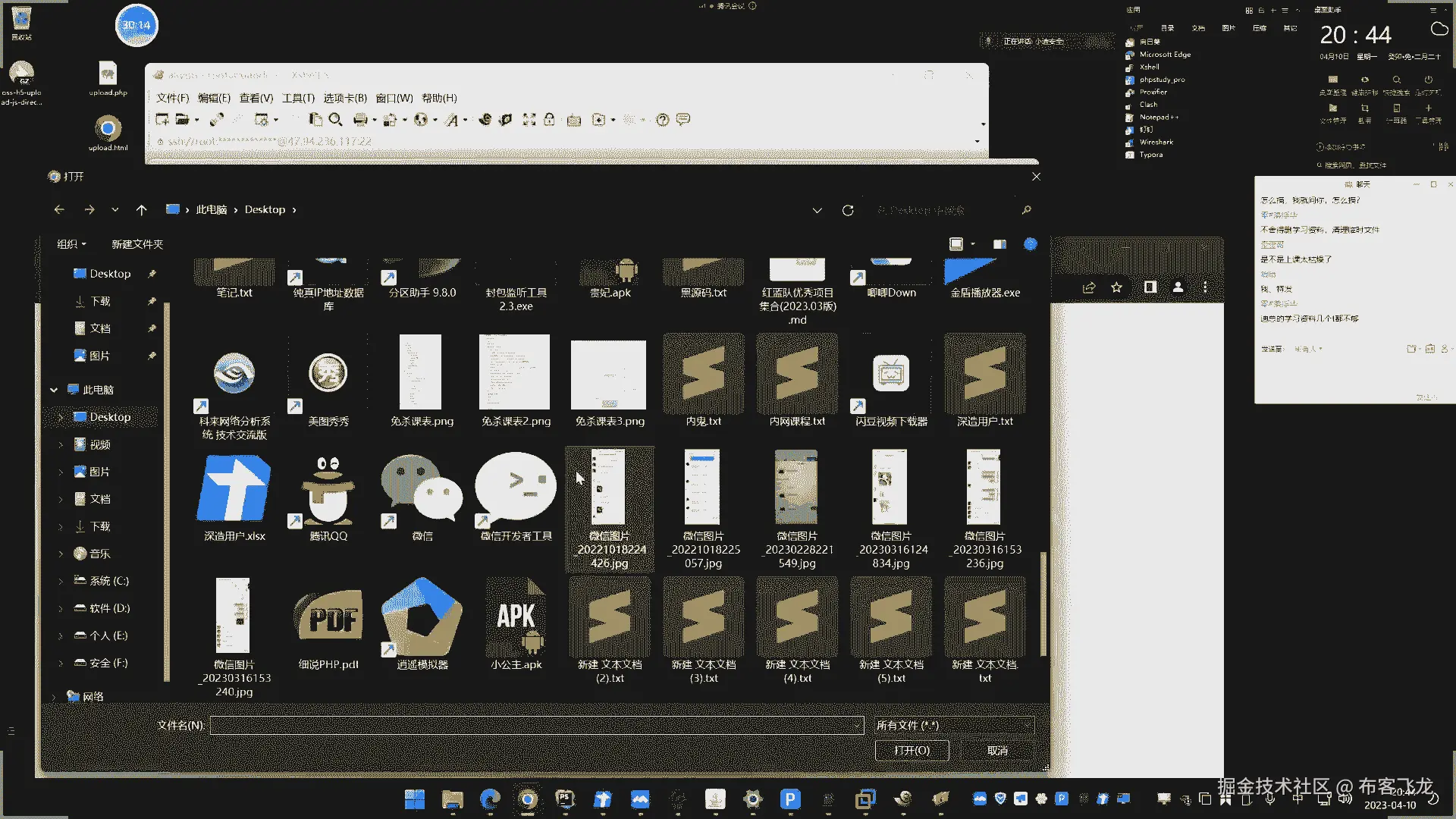1456x819 pixels.
Task: Open the 工具(T) menu in Xshell
Action: (298, 98)
